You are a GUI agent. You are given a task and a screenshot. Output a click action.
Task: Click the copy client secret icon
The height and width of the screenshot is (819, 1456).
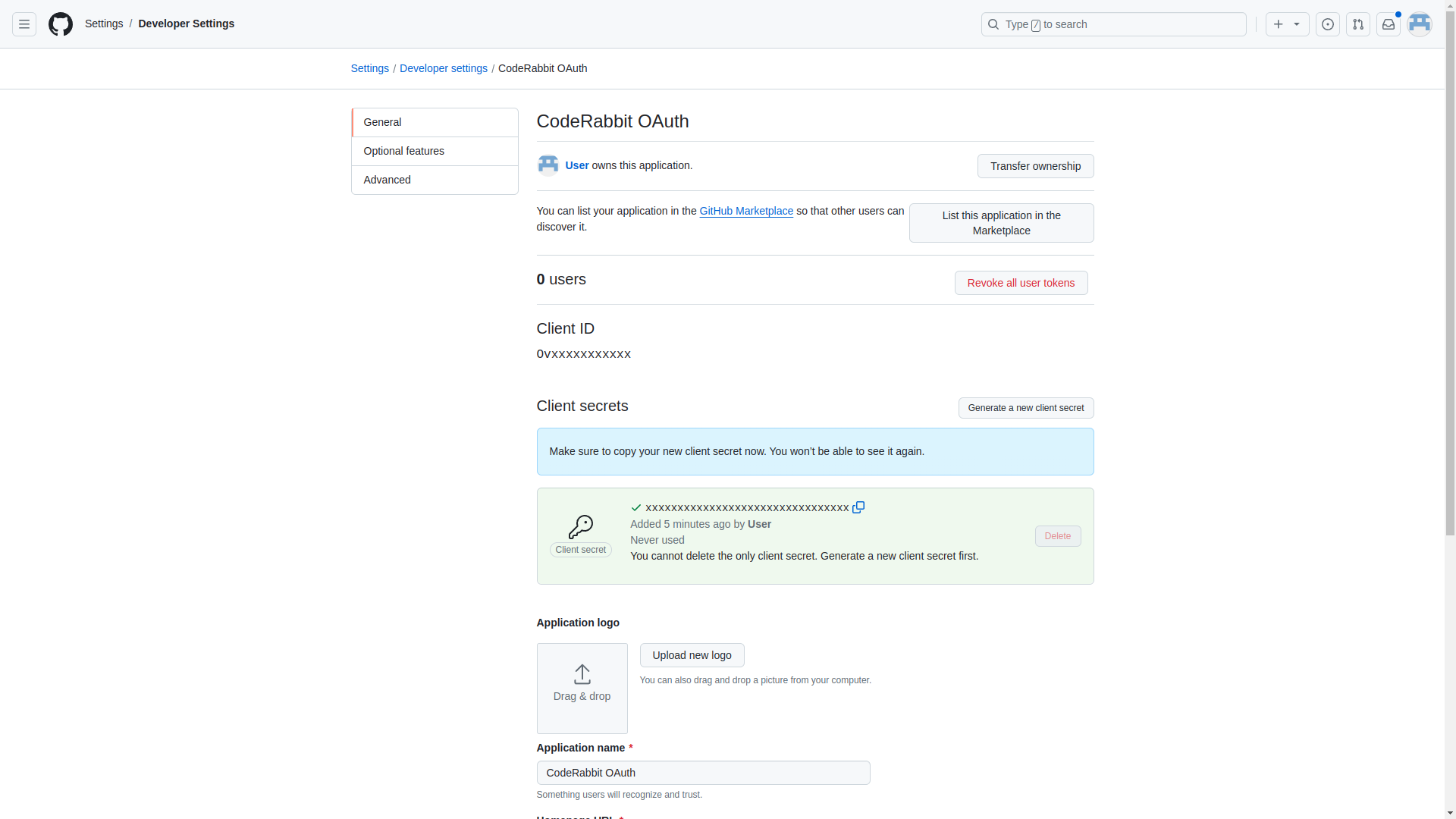858,507
